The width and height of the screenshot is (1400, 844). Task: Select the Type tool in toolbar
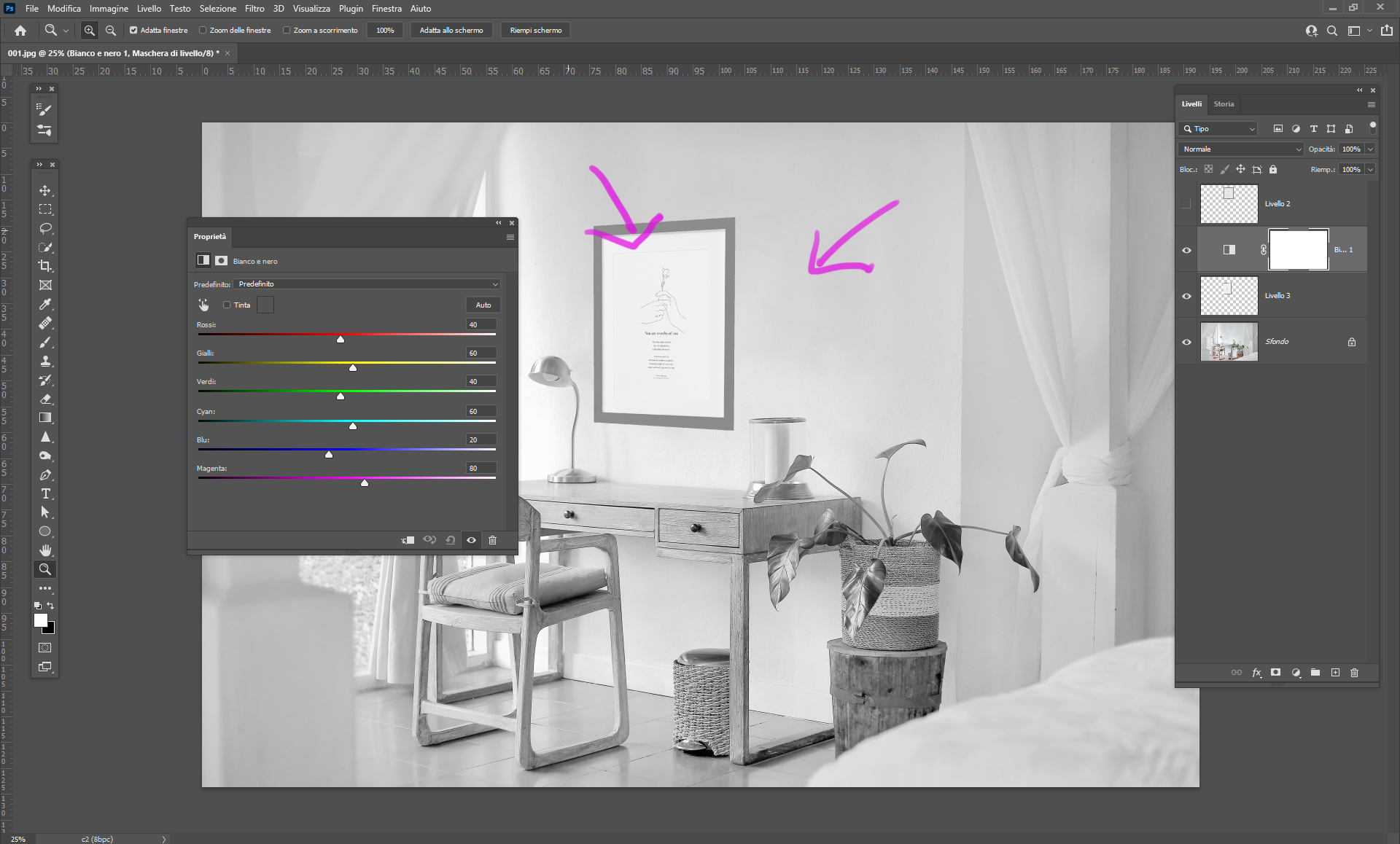45,493
